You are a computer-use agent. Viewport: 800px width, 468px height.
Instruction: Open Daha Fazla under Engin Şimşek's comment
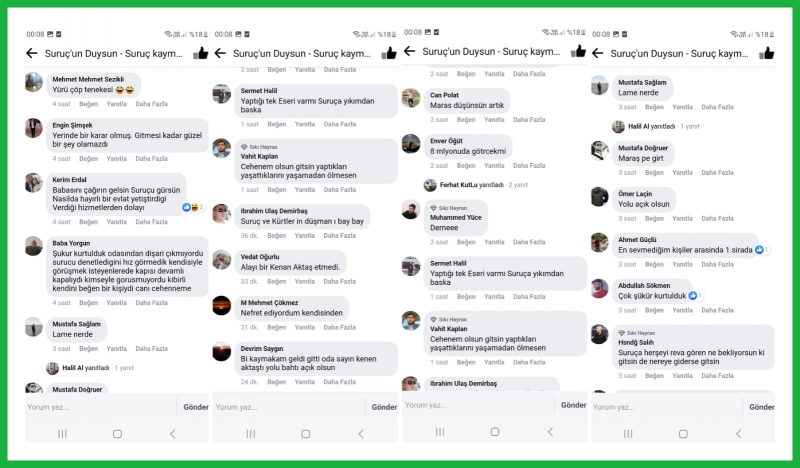pyautogui.click(x=152, y=159)
